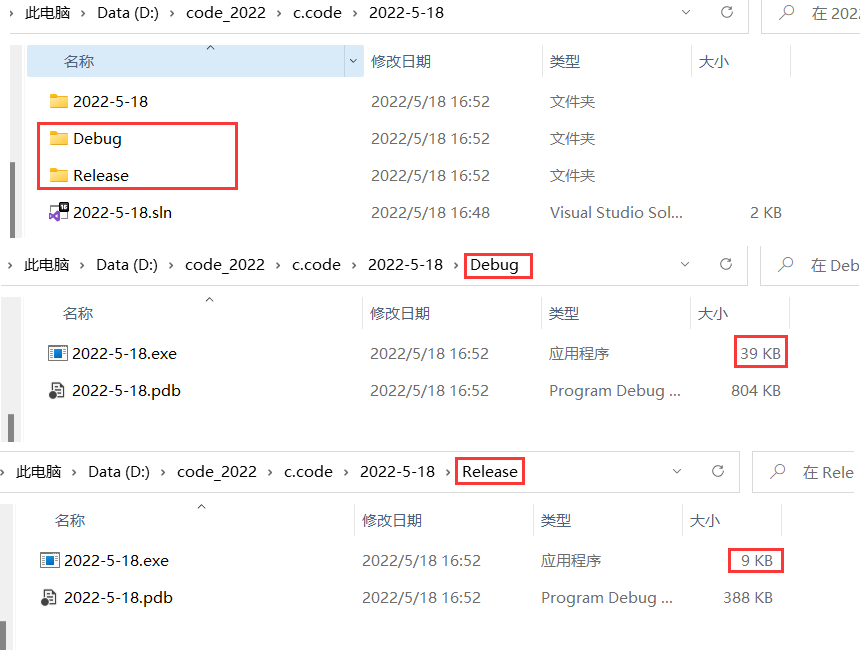Viewport: 861px width, 657px height.
Task: Select the Debug folder name
Action: pyautogui.click(x=97, y=139)
